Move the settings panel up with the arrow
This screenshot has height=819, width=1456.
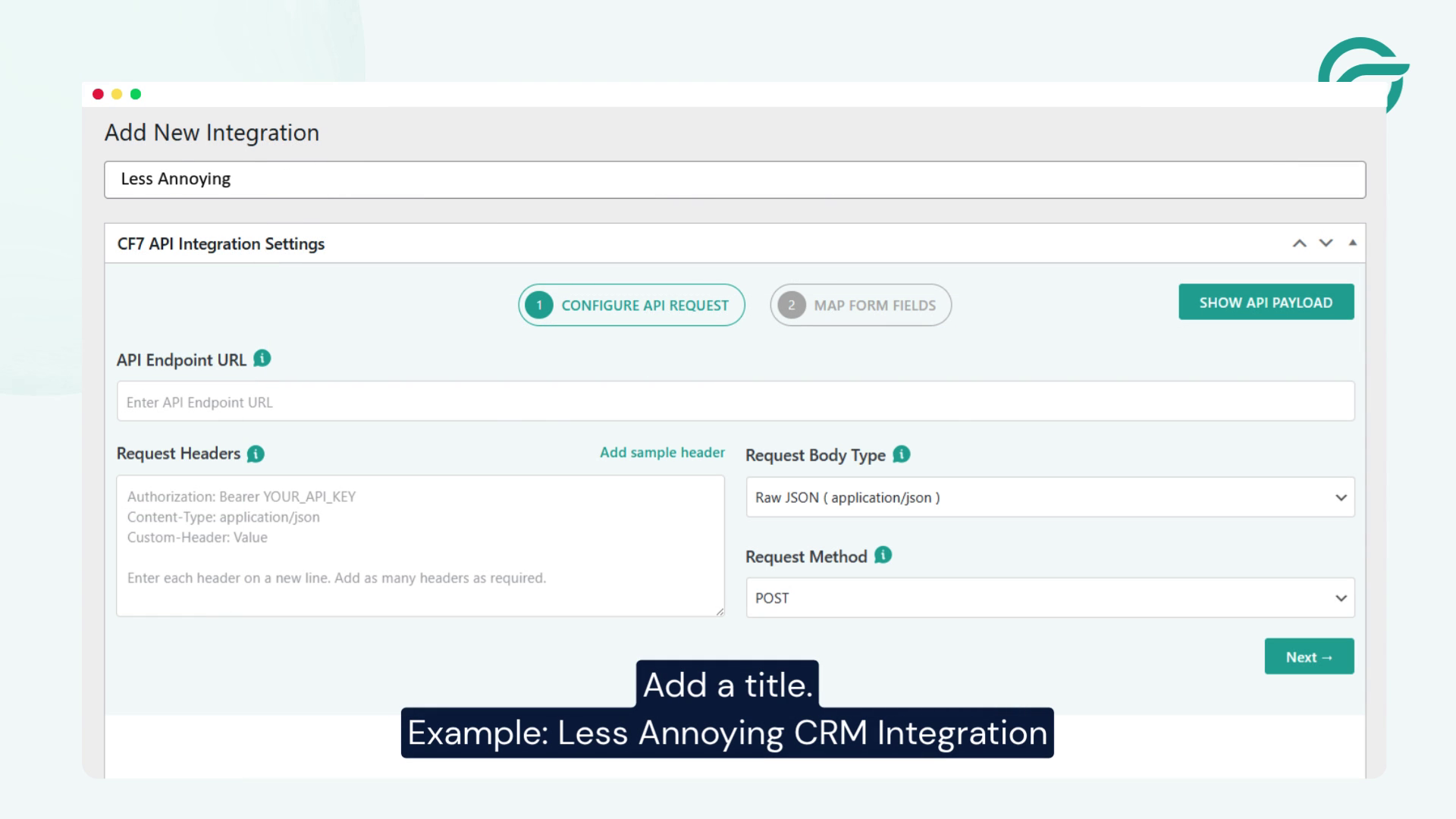click(1299, 243)
